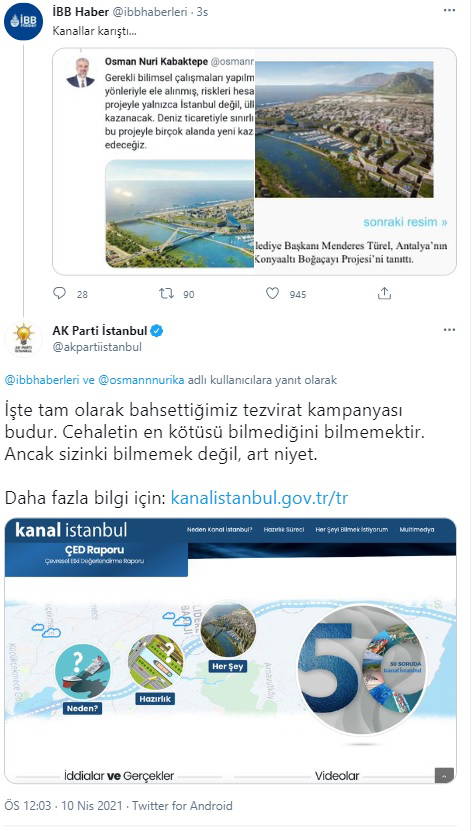
Task: Click Osman Nuri Kabaktepe's avatar in quoted tweet
Action: click(x=80, y=73)
